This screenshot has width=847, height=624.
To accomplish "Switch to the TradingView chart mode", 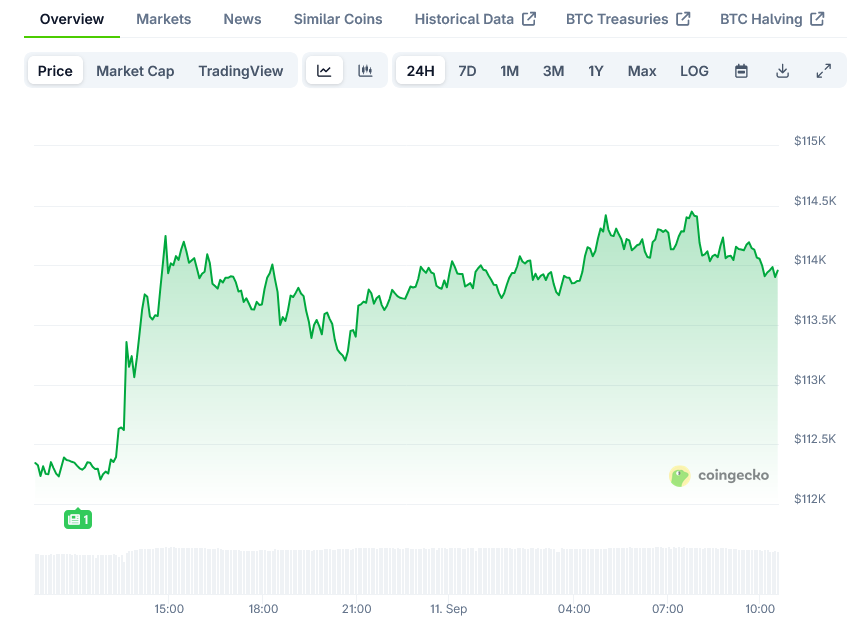I will coord(240,71).
